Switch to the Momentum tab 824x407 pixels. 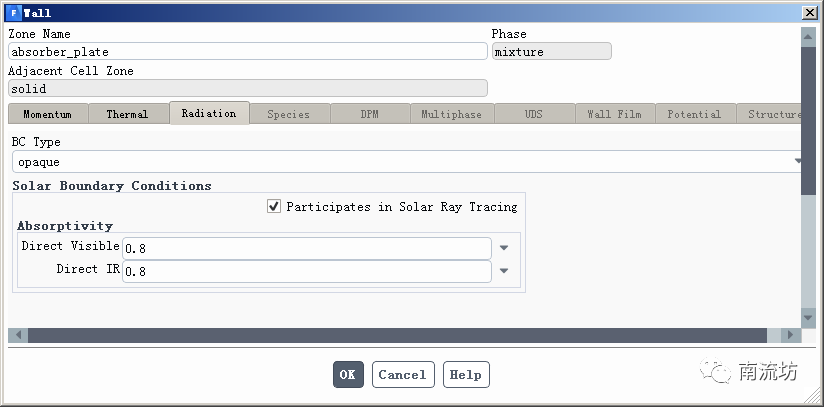(47, 114)
